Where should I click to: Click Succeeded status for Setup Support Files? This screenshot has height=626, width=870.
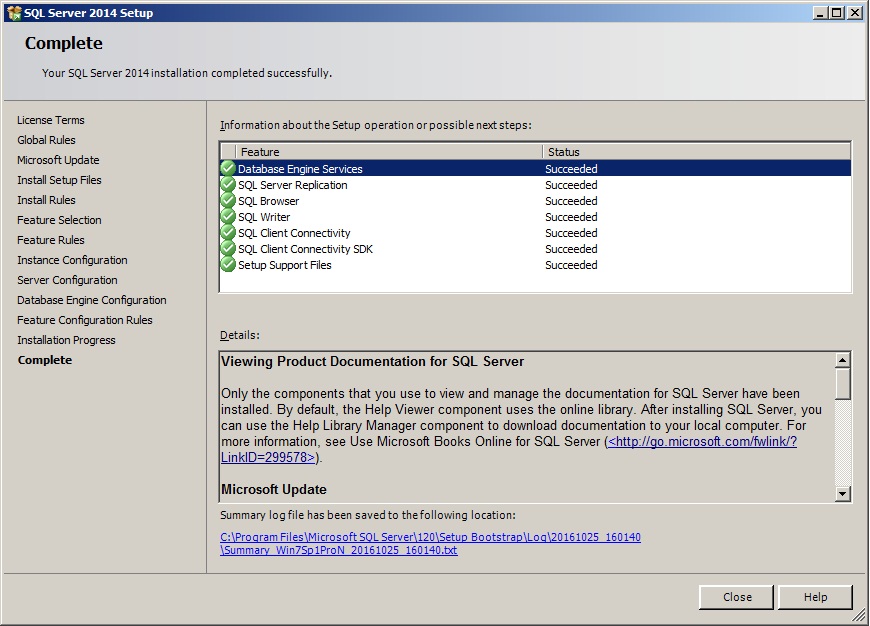coord(571,265)
